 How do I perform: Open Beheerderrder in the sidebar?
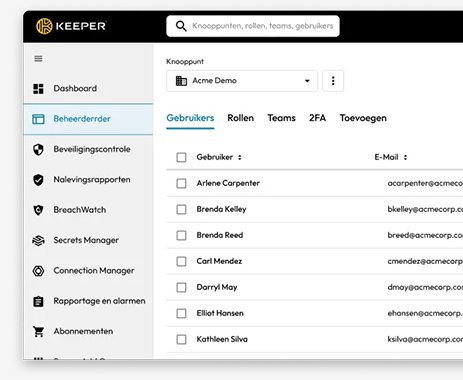[x=88, y=119]
